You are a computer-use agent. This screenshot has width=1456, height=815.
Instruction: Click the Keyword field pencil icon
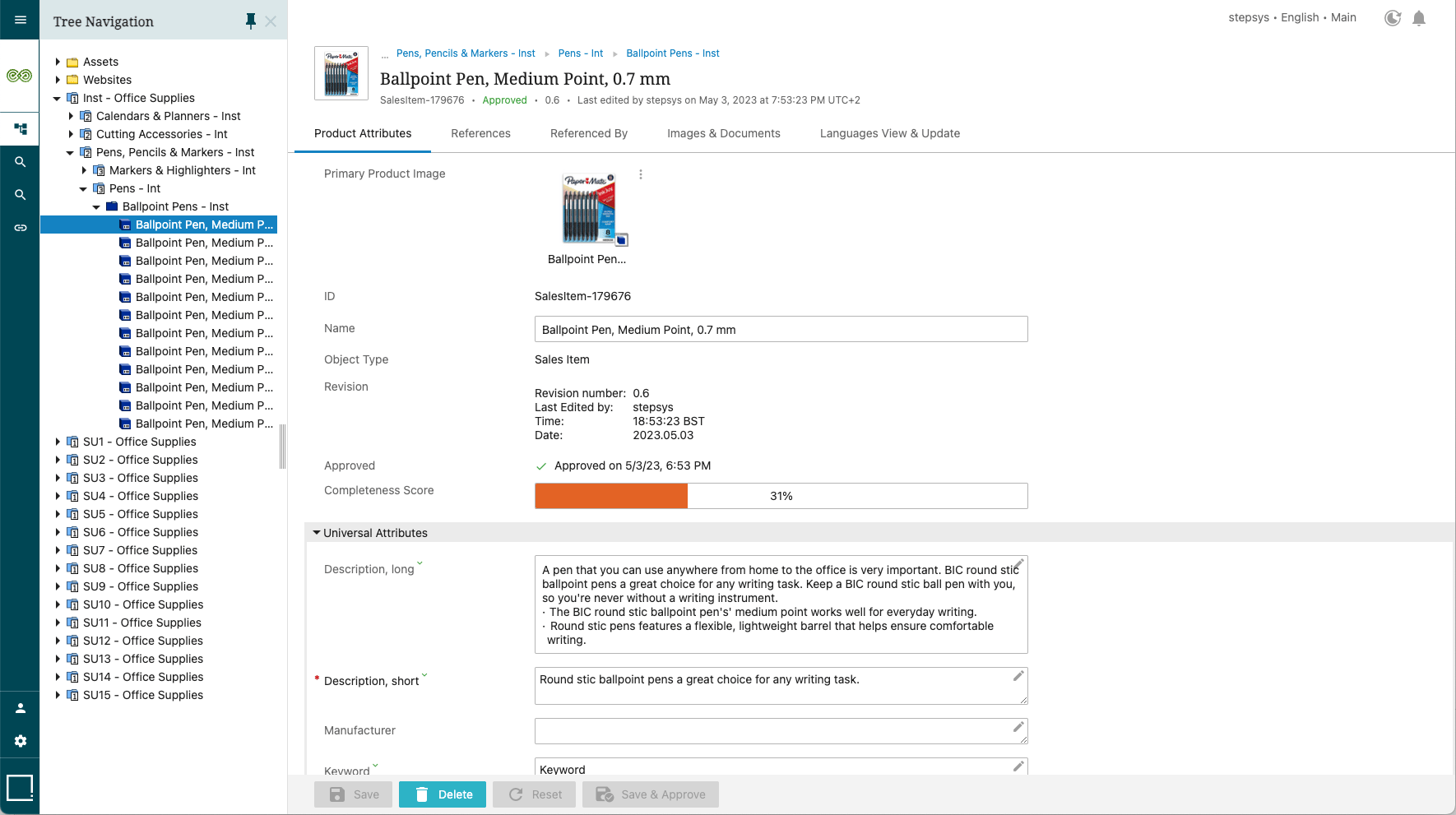click(x=1018, y=766)
